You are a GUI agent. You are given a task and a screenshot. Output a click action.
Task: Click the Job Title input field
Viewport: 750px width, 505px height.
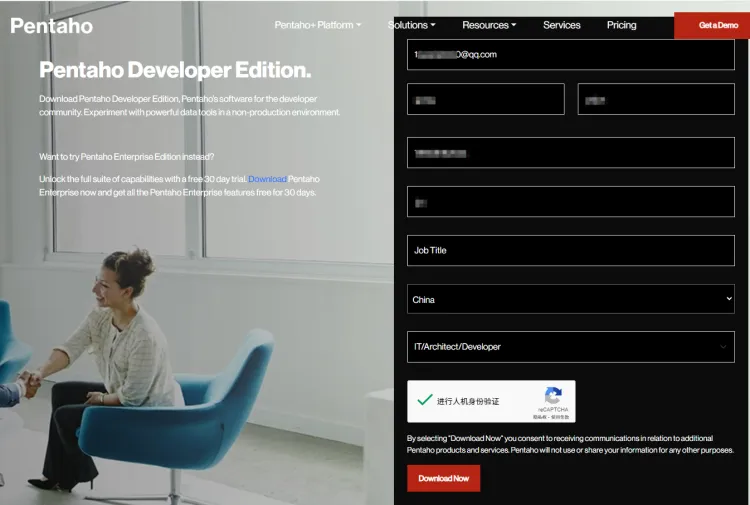tap(571, 250)
